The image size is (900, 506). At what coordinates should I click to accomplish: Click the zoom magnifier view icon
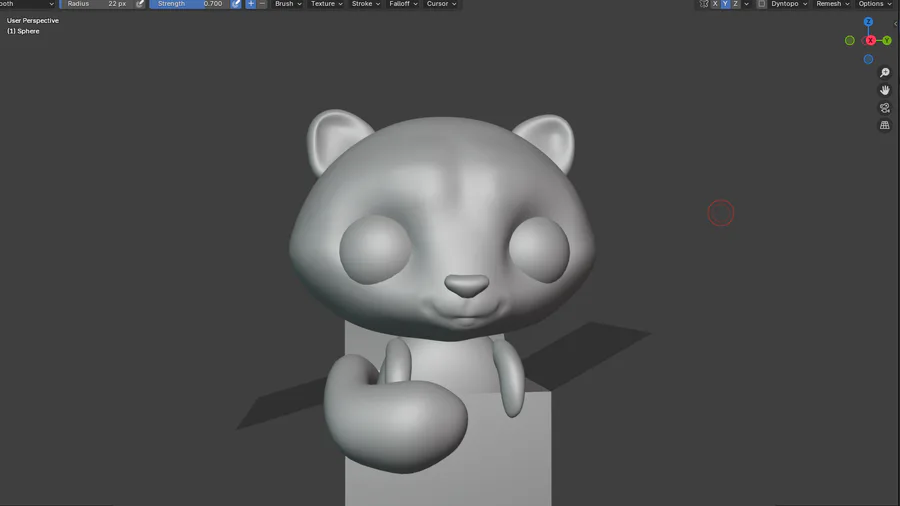[x=885, y=73]
